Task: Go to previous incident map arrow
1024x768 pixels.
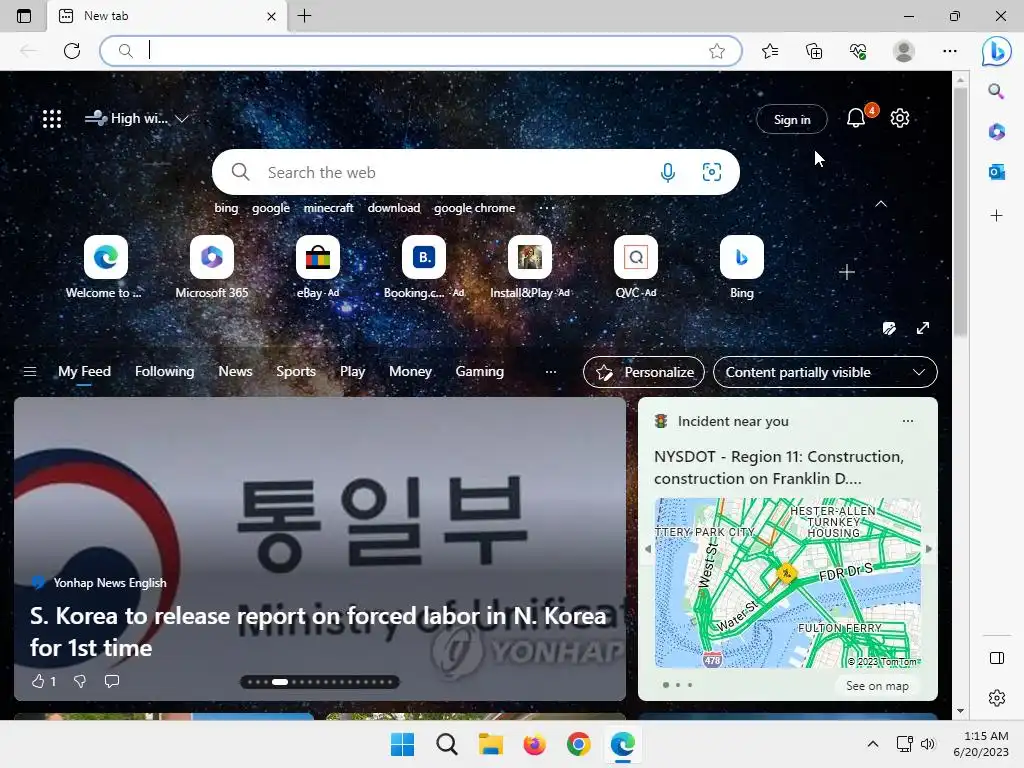Action: (x=648, y=549)
